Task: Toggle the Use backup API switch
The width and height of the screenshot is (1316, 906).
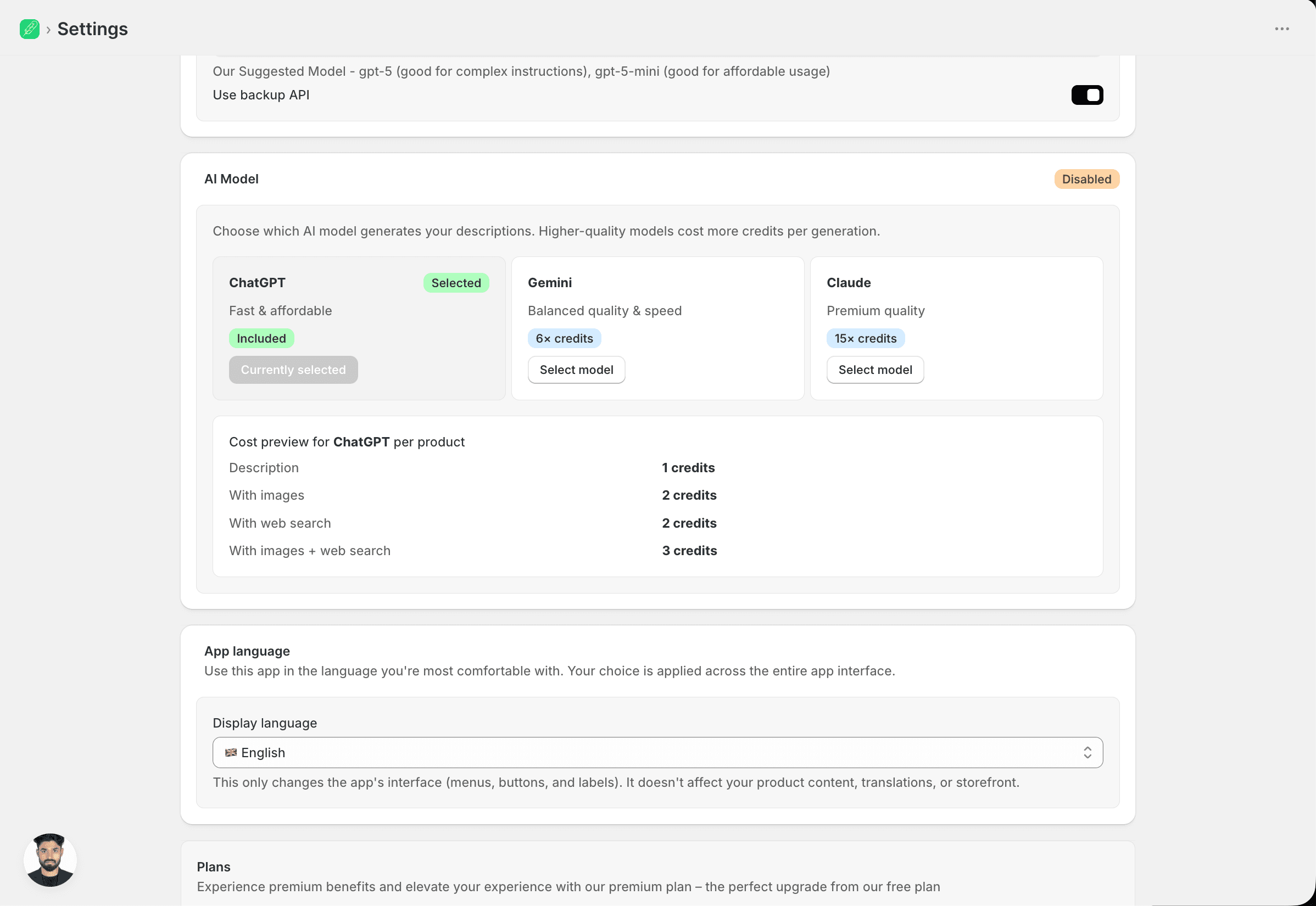Action: tap(1086, 95)
